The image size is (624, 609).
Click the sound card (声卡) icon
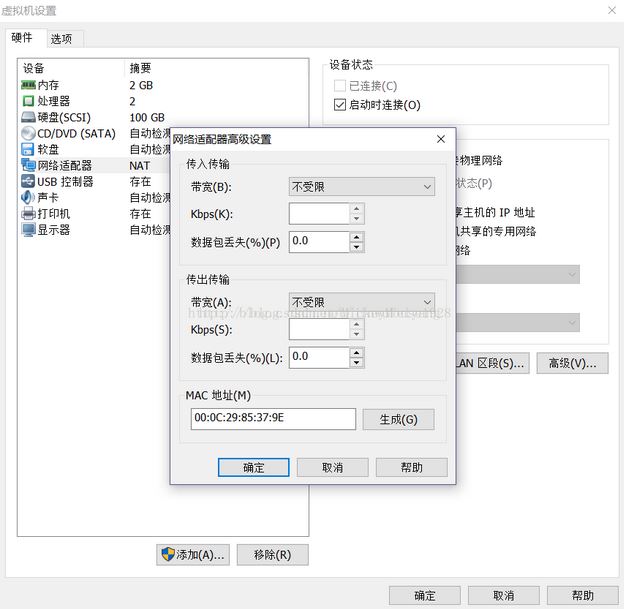point(28,198)
